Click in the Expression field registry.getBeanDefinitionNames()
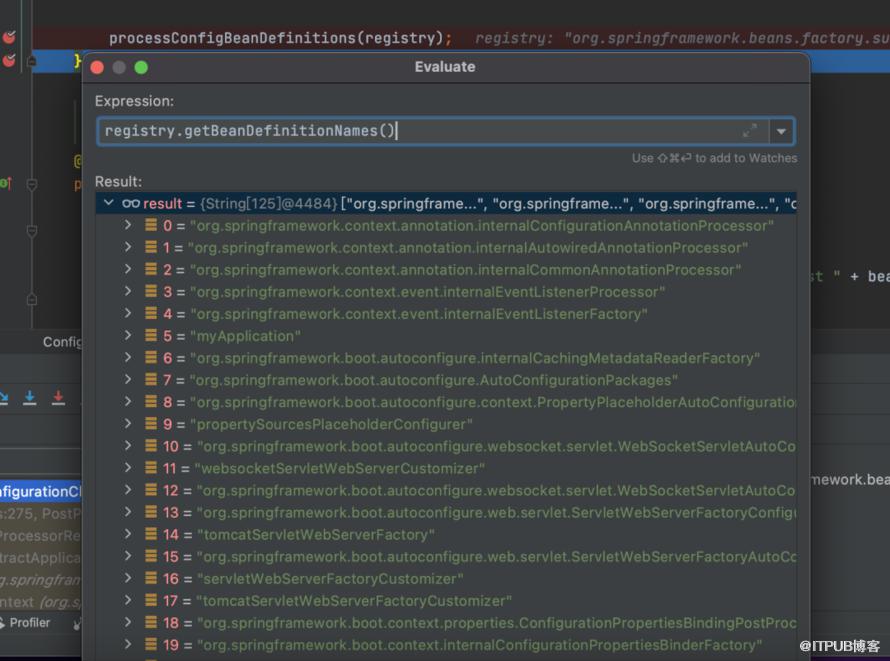890x661 pixels. 431,131
